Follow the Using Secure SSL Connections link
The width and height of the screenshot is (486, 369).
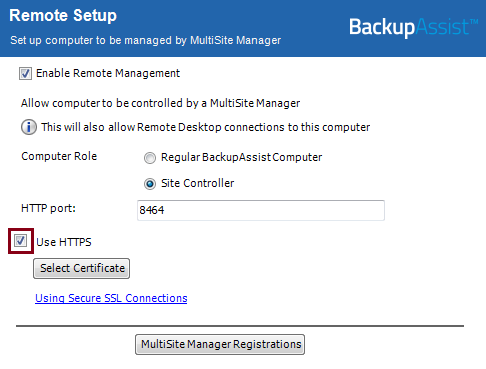[x=111, y=298]
